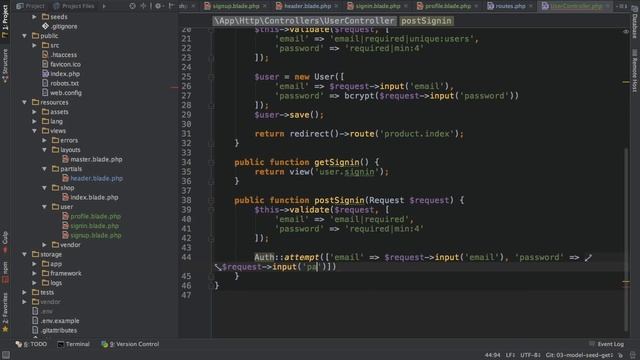Click the 44:94 caret position indicator
Screen dimensions: 640x360
[492, 355]
